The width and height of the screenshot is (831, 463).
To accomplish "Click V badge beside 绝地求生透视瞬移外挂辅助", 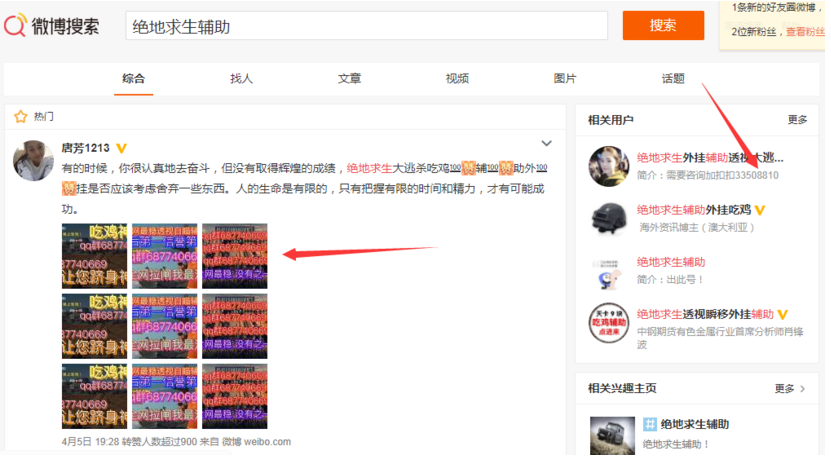I will coord(783,315).
